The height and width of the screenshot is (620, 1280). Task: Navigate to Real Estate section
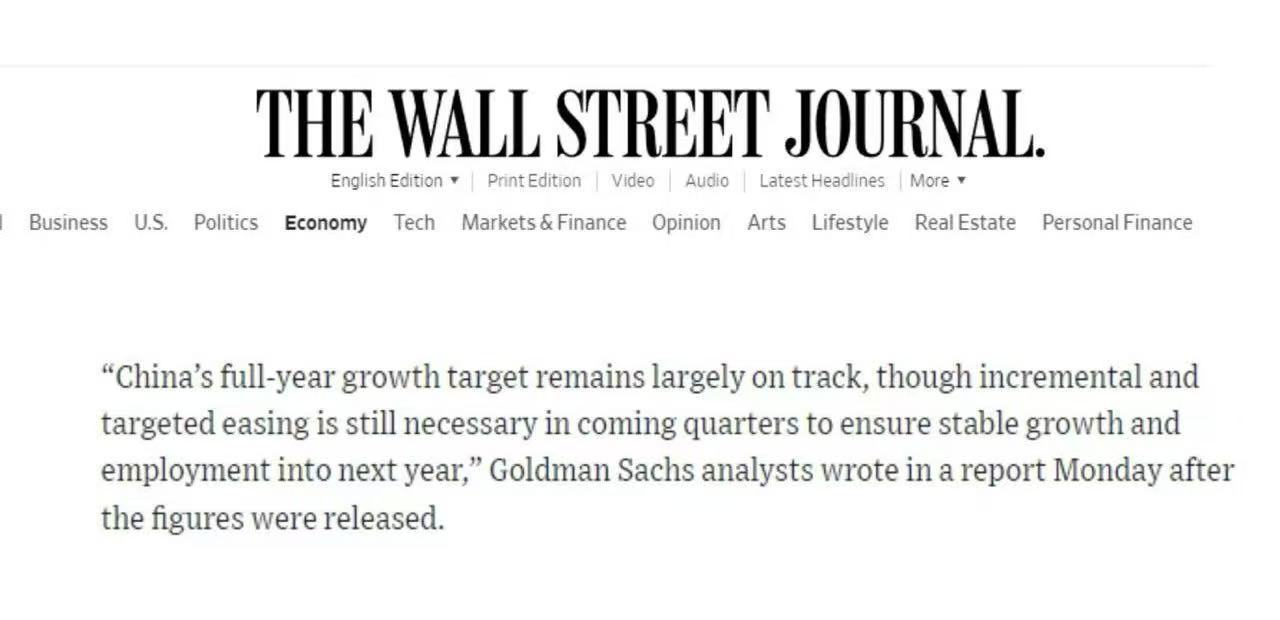coord(965,223)
